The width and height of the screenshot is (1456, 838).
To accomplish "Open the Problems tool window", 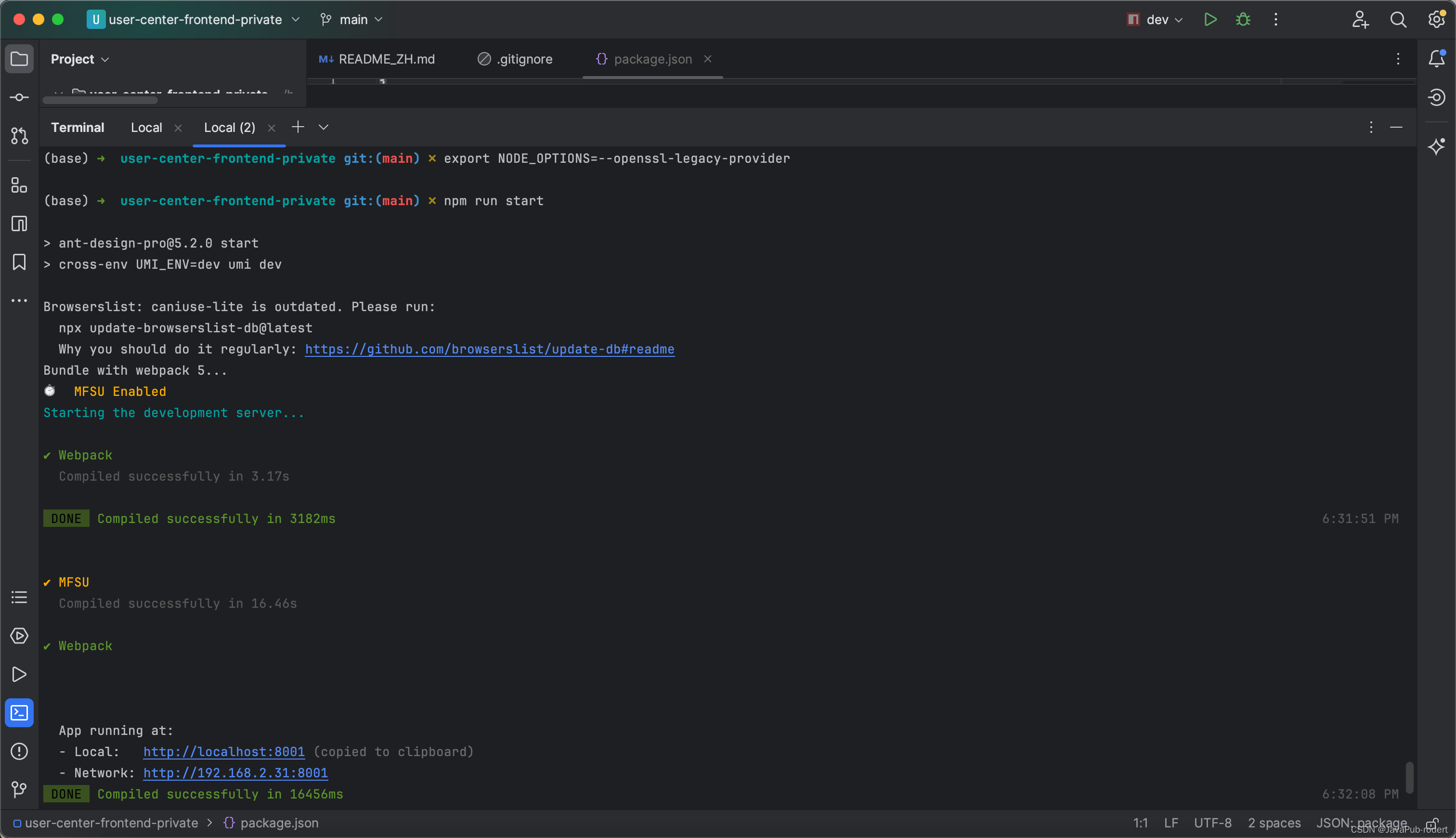I will pyautogui.click(x=19, y=751).
